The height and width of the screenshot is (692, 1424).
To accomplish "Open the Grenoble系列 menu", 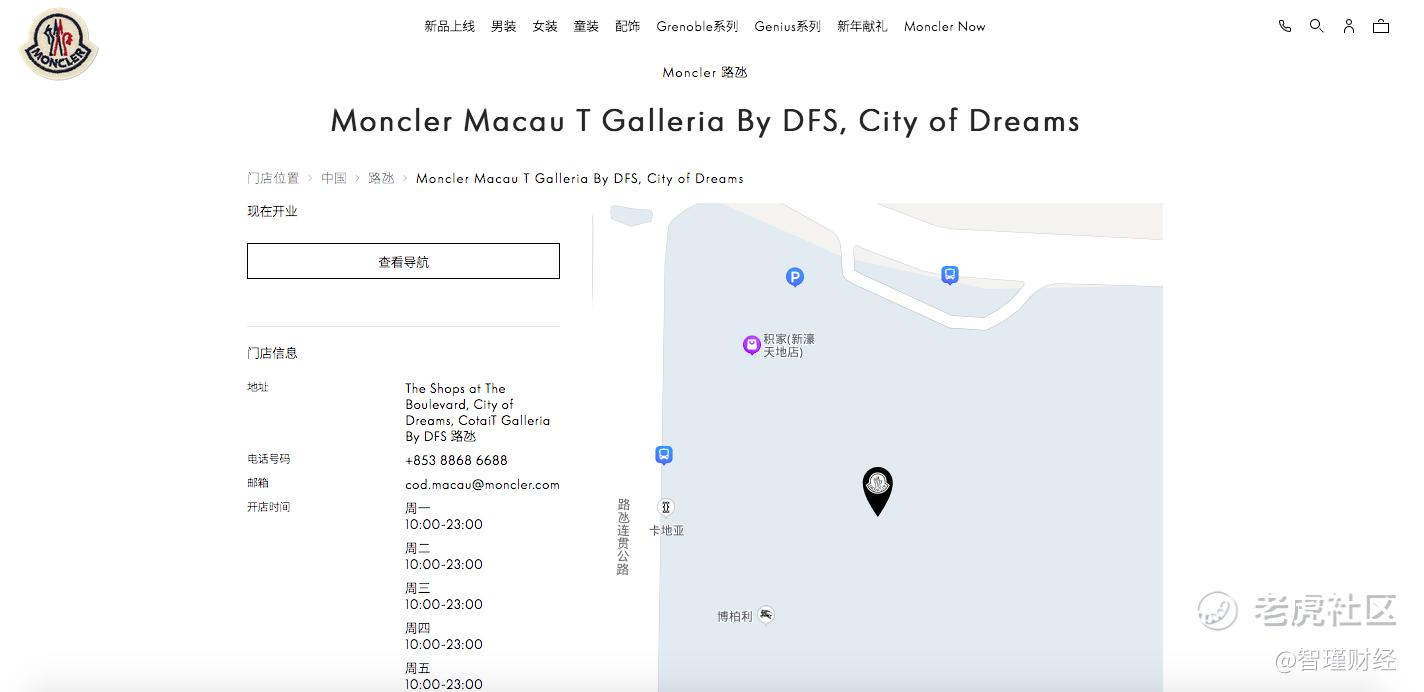I will (697, 26).
